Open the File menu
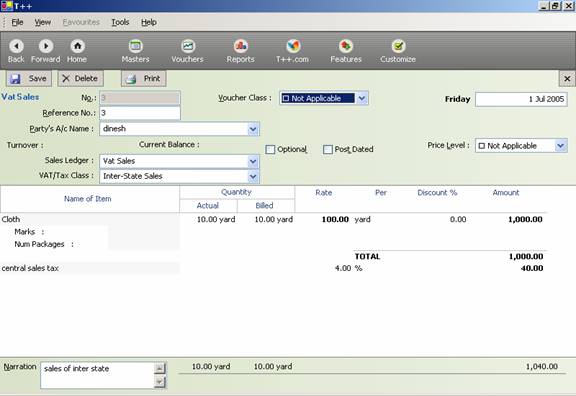This screenshot has height=396, width=576. (x=17, y=22)
